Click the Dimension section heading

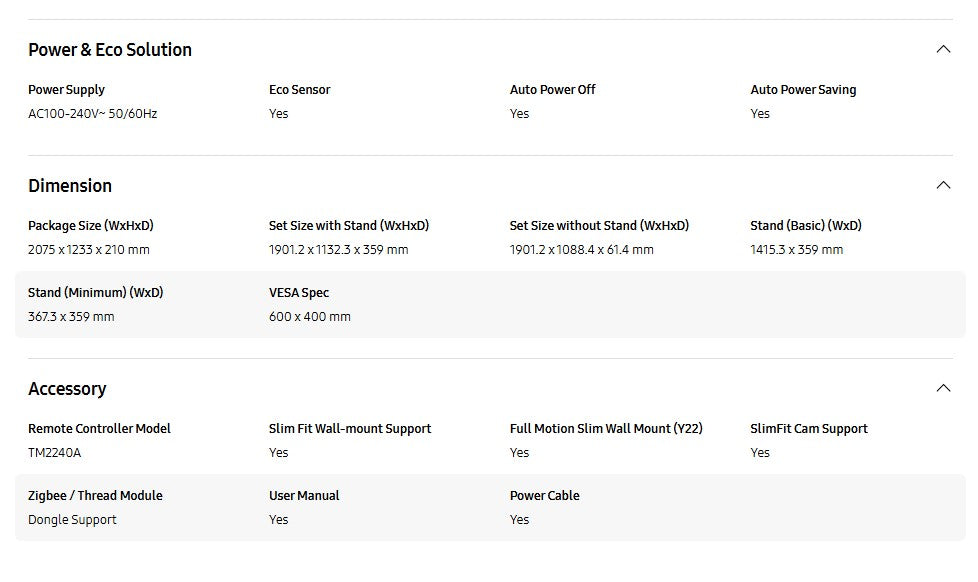tap(70, 186)
